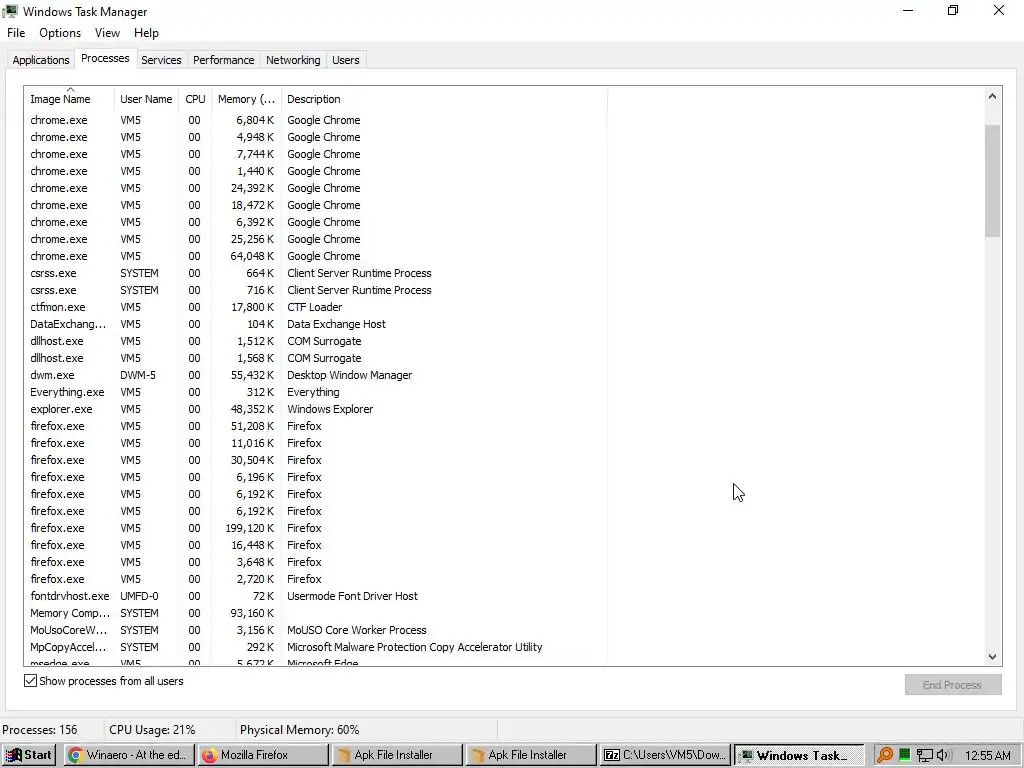Viewport: 1024px width, 768px height.
Task: Select dllhost.exe row using 1,568 K
Action: tap(316, 358)
